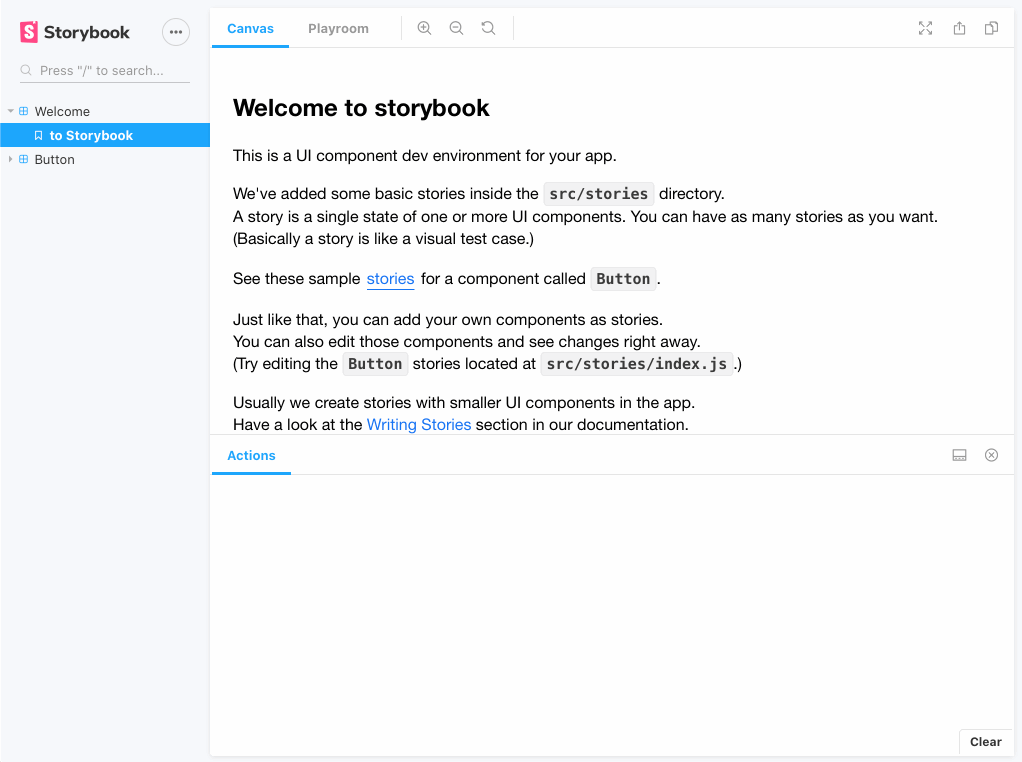Click the 'src/stories/index.js' code snippet
This screenshot has width=1022, height=762.
[x=637, y=364]
